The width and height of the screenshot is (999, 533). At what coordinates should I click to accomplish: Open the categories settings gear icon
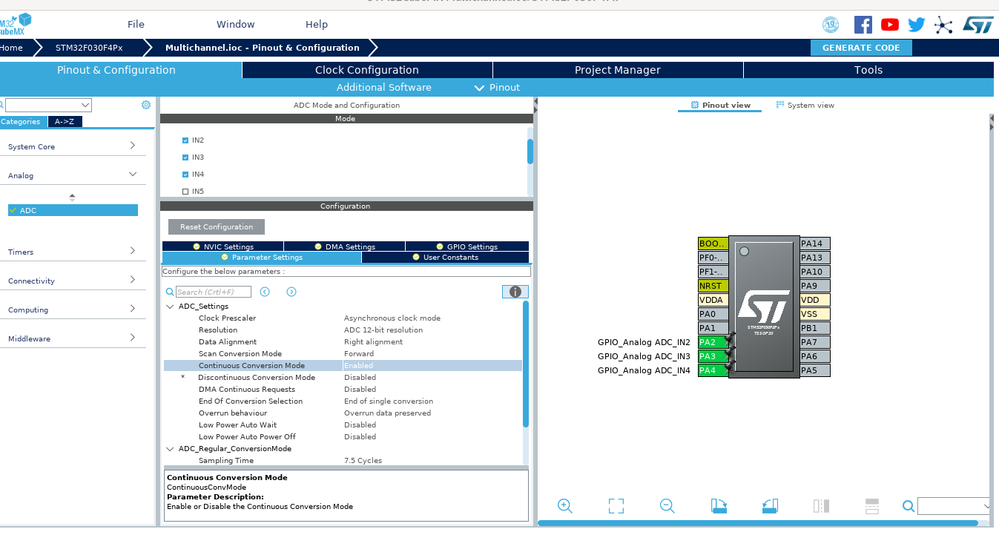(x=146, y=105)
